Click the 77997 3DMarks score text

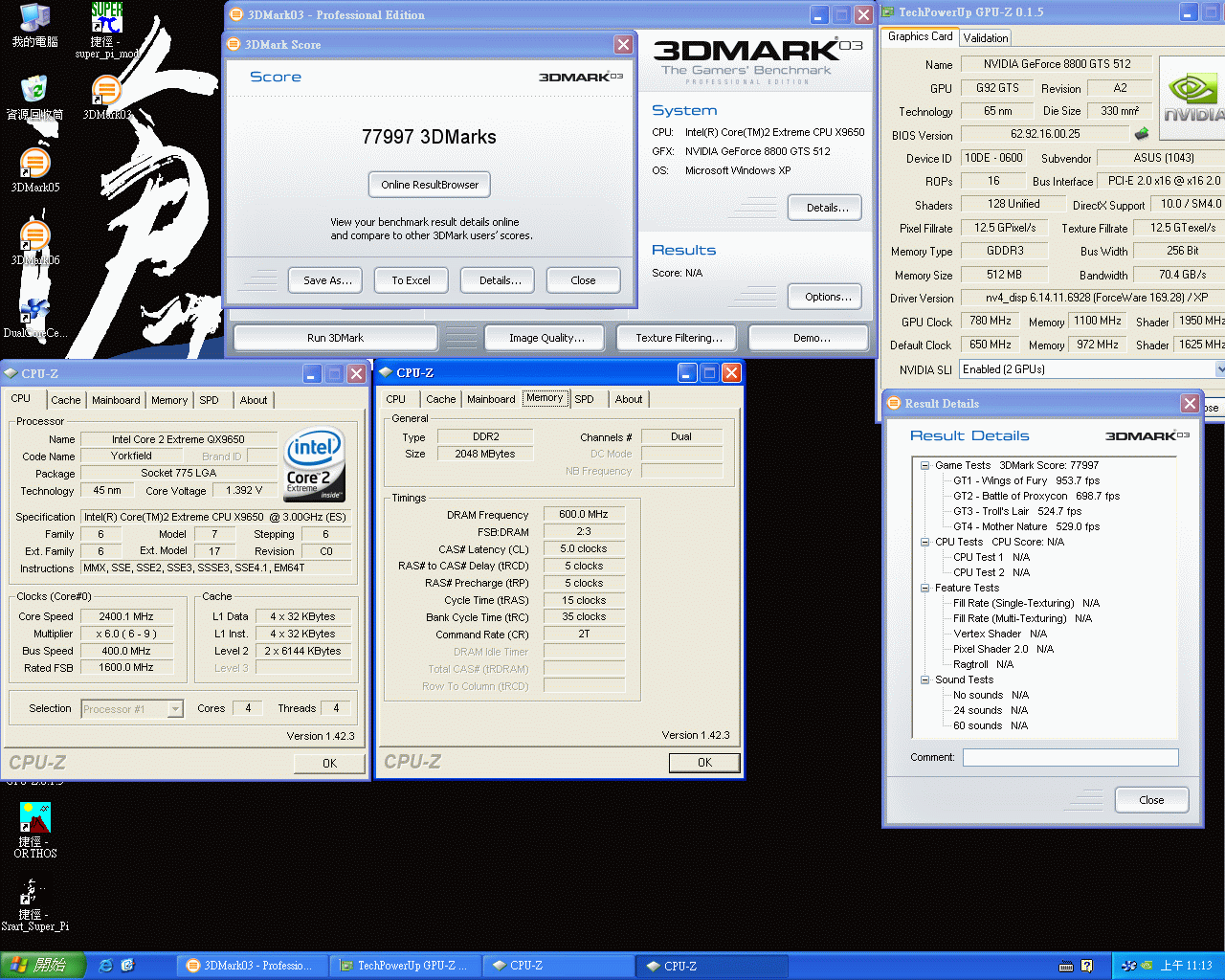(x=429, y=137)
